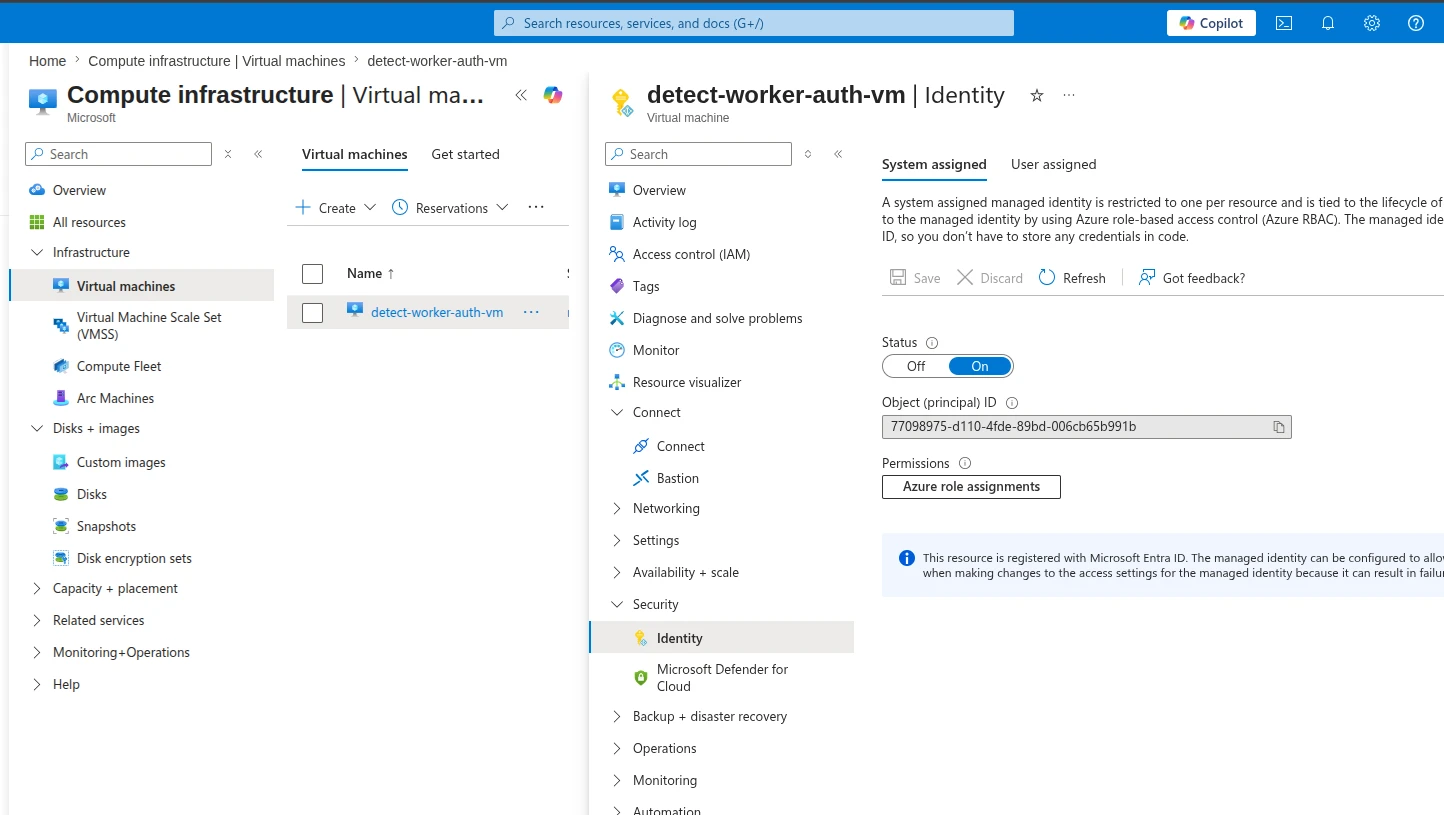Open Disks item in left menu
The height and width of the screenshot is (815, 1444).
tap(91, 494)
